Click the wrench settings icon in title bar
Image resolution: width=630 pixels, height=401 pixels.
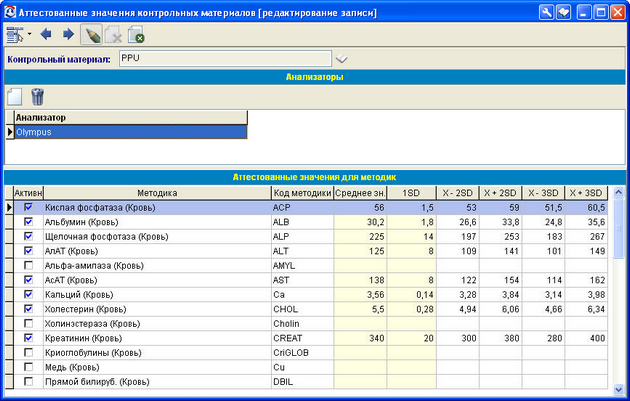[x=546, y=12]
